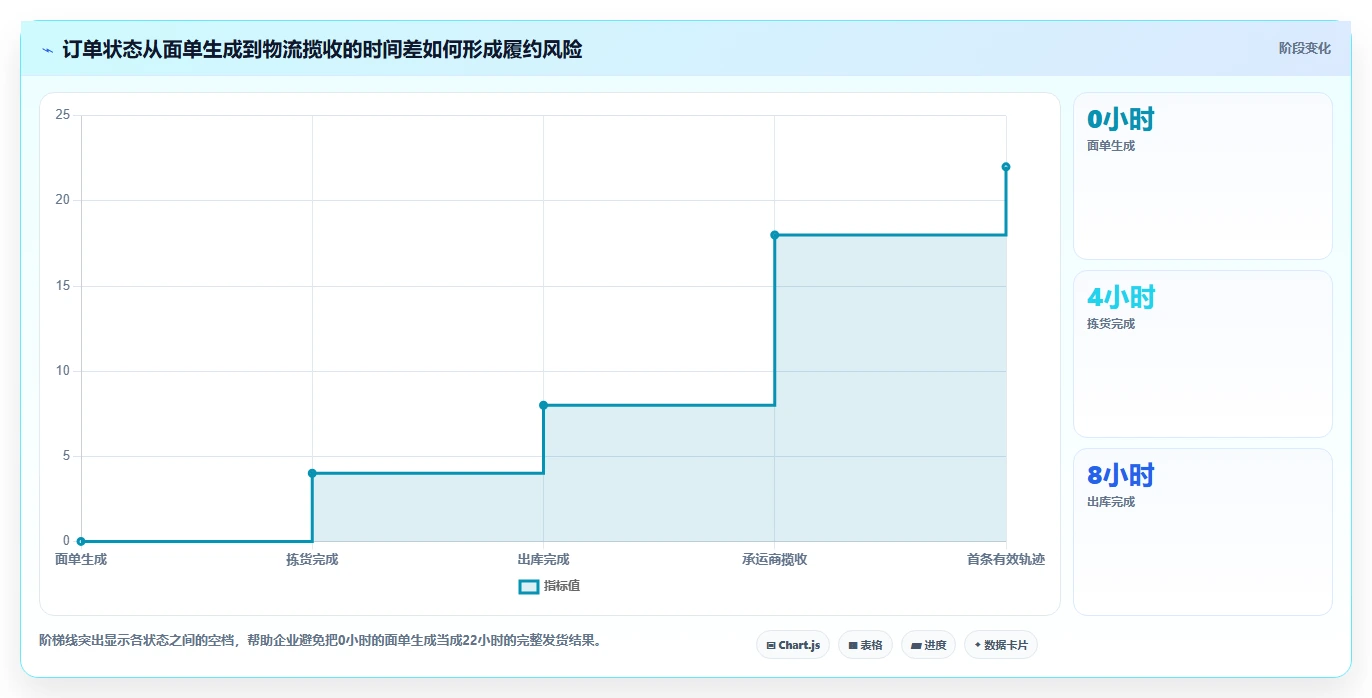Image resolution: width=1372 pixels, height=698 pixels.
Task: Click y-axis value 10
Action: (63, 371)
